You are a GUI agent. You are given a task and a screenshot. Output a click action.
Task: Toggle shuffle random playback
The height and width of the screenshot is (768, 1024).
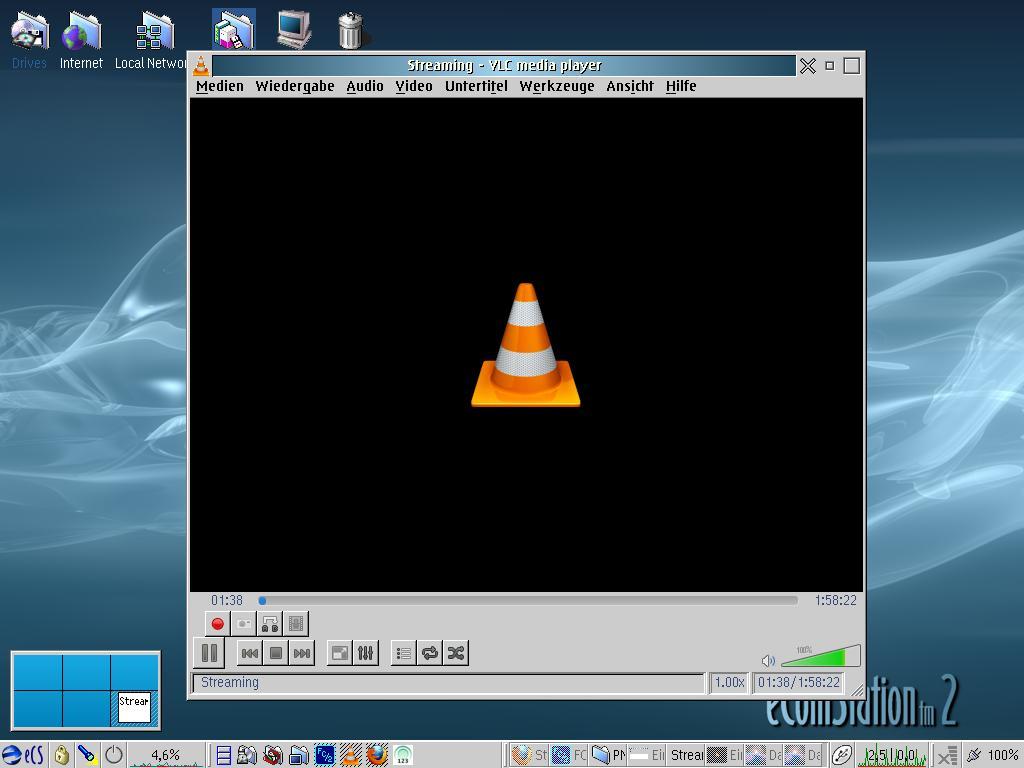click(x=456, y=653)
